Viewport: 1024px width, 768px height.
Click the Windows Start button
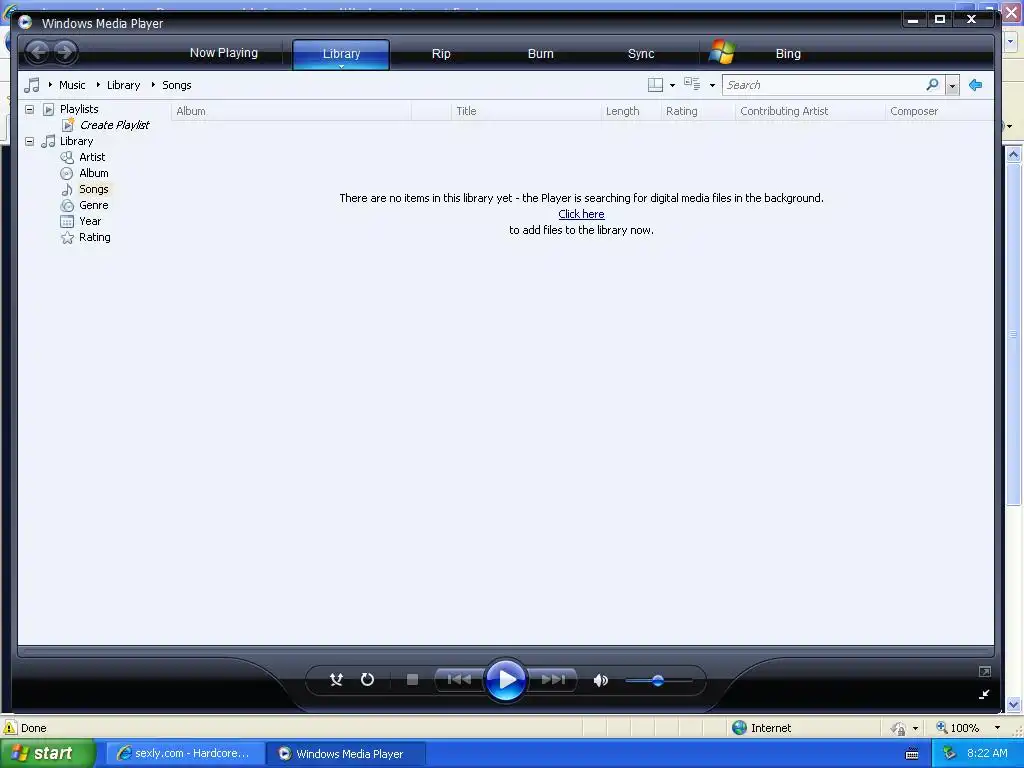coord(47,754)
